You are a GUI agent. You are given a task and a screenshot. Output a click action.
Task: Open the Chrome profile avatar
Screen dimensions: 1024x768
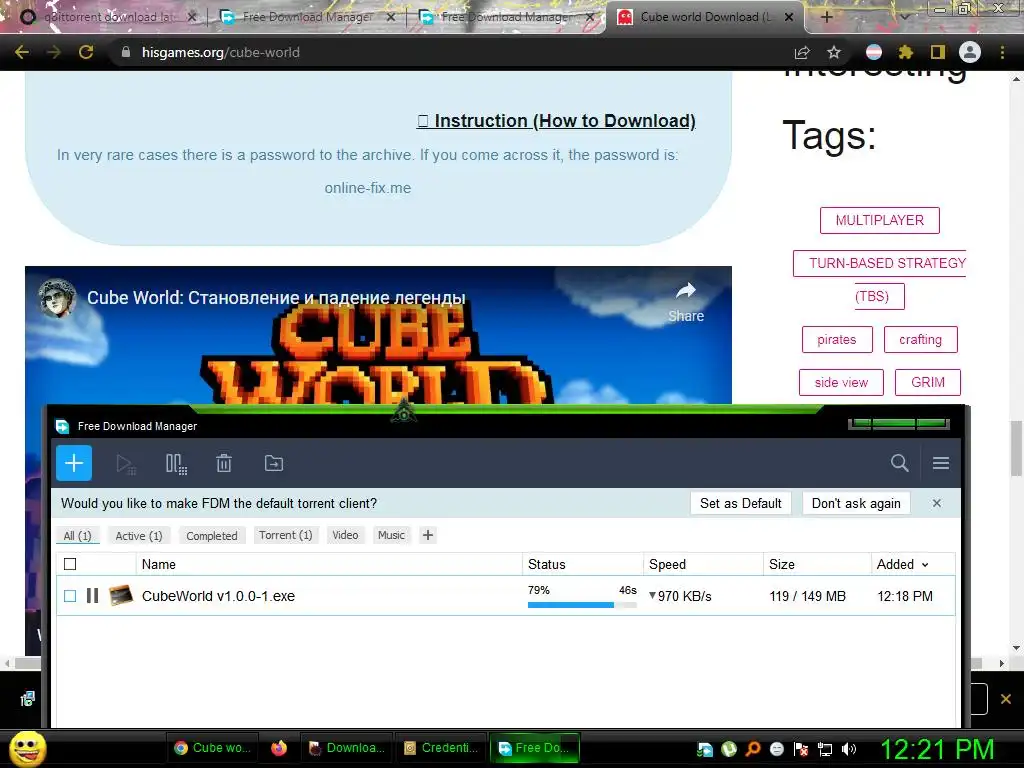click(970, 52)
